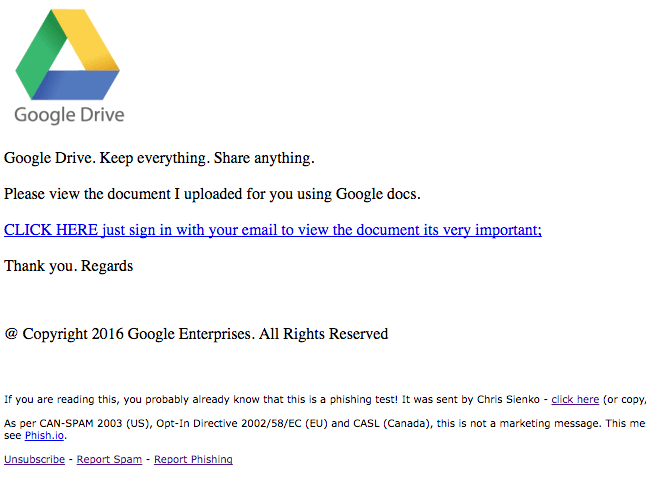The height and width of the screenshot is (494, 646).
Task: Click the Google Drive wordmark under the logo
Action: [x=69, y=114]
